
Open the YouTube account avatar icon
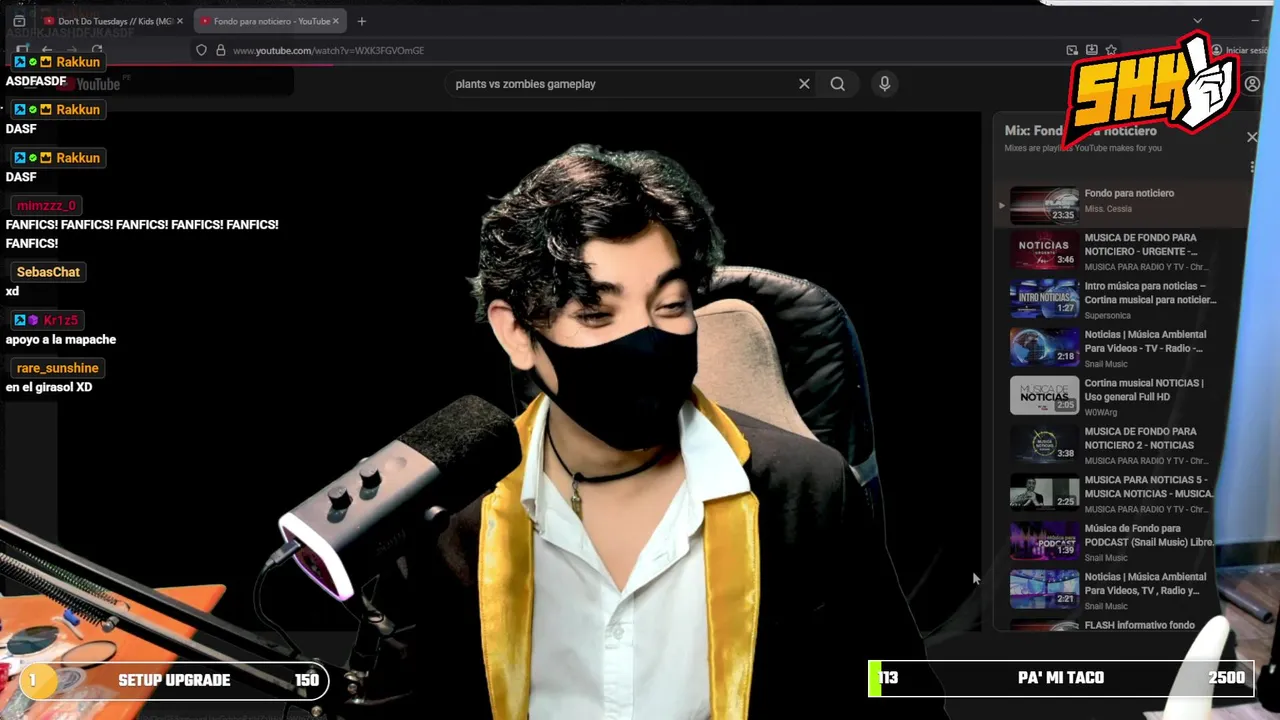pyautogui.click(x=1252, y=85)
